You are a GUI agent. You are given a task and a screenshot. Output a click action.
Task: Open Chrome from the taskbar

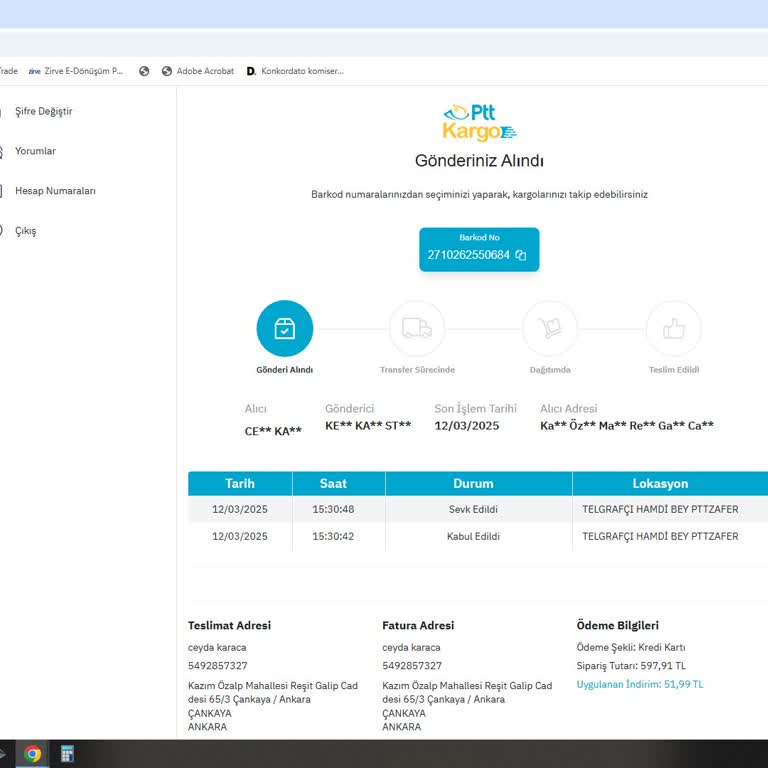[32, 754]
